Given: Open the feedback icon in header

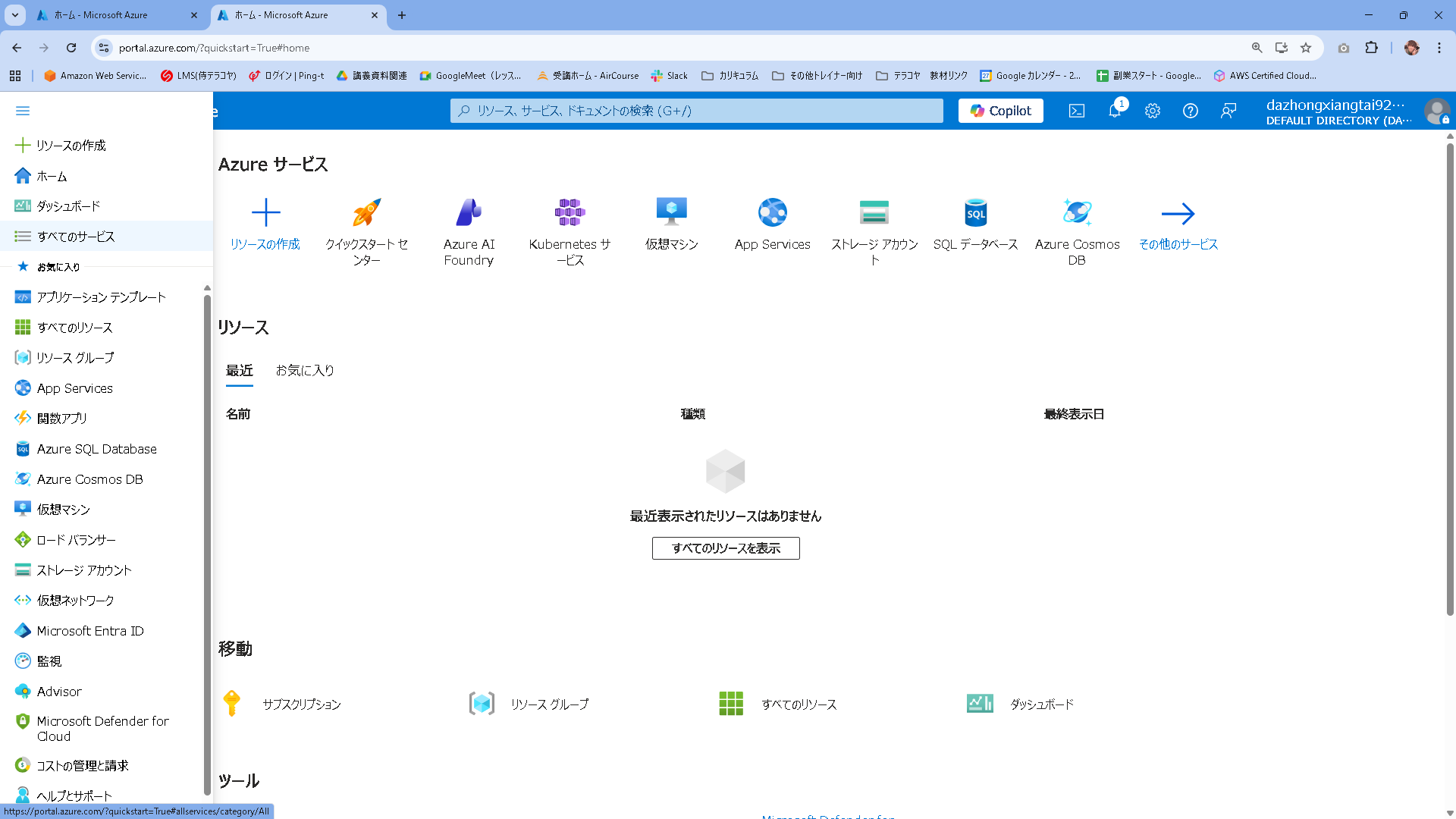Looking at the screenshot, I should point(1228,111).
